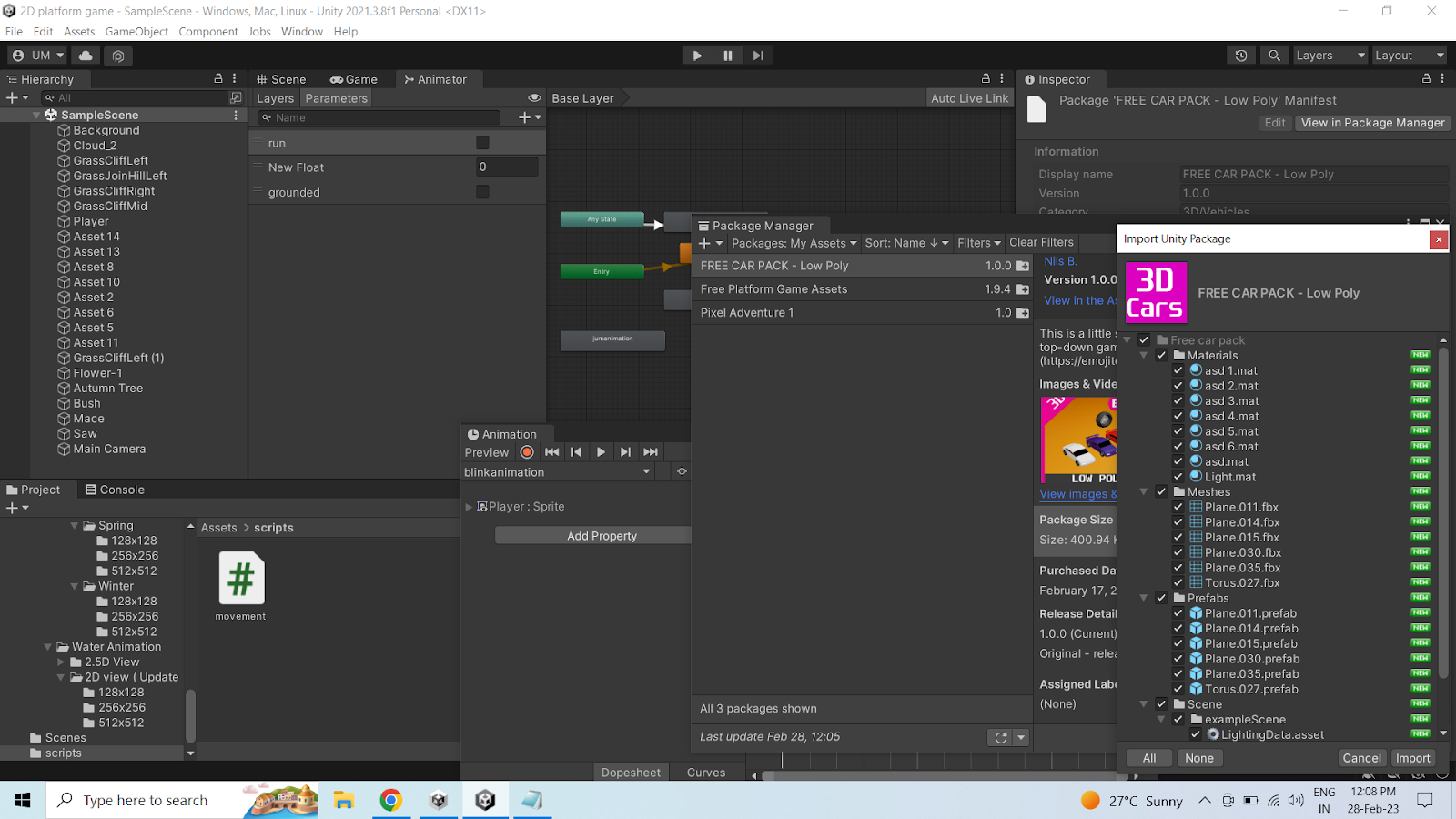Screen dimensions: 1456x819
Task: Uncheck Light.mat checkbox
Action: [x=1178, y=477]
